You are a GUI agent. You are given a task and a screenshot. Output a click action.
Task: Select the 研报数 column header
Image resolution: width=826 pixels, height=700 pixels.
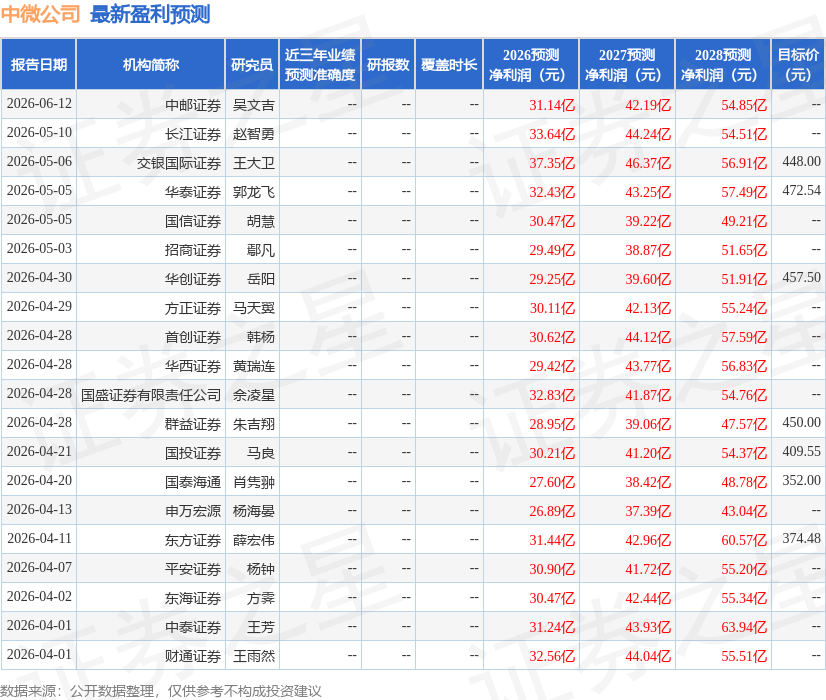coord(388,64)
